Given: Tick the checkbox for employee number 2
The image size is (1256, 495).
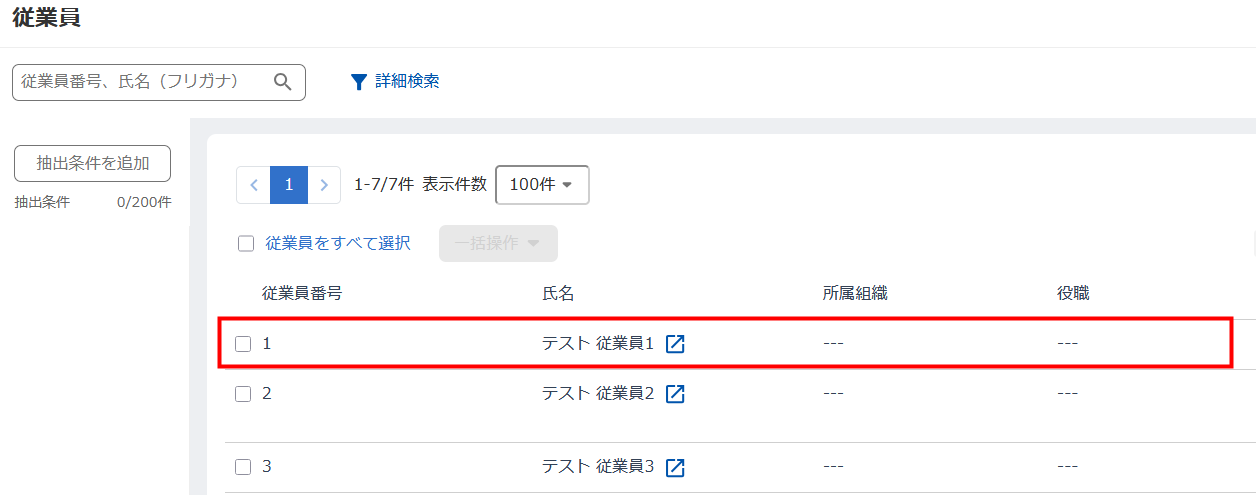Looking at the screenshot, I should coord(243,394).
